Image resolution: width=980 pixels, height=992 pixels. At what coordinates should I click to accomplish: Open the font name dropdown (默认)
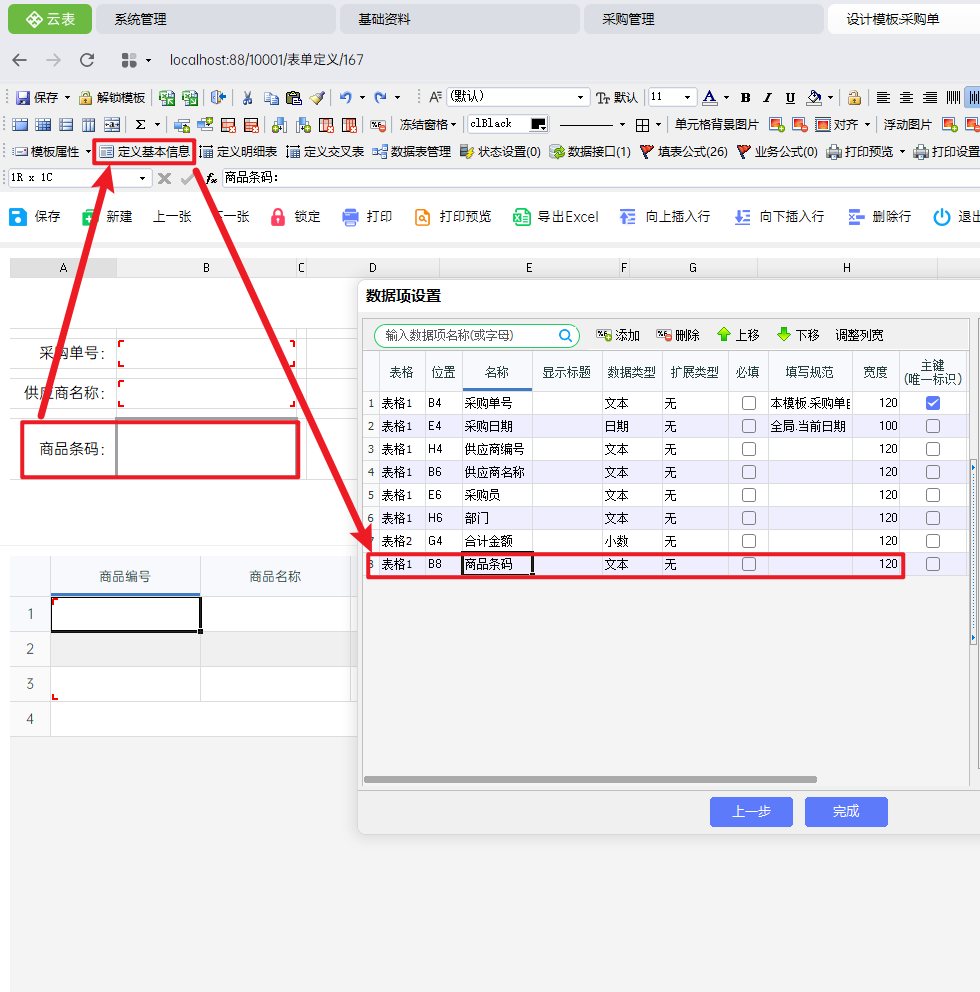pos(580,97)
